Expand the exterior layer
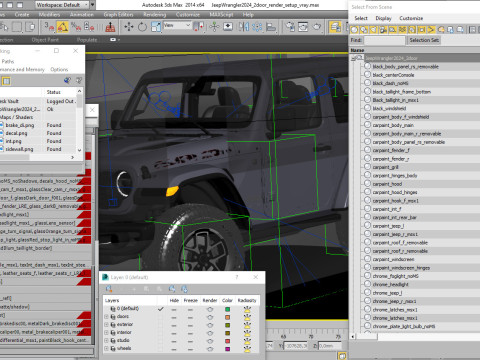This screenshot has width=480, height=360. point(107,324)
